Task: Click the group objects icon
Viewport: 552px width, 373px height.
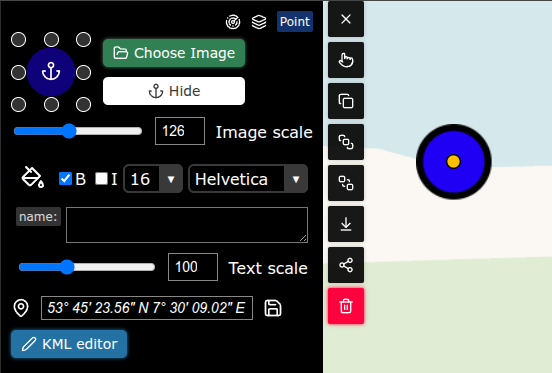Action: coord(346,142)
